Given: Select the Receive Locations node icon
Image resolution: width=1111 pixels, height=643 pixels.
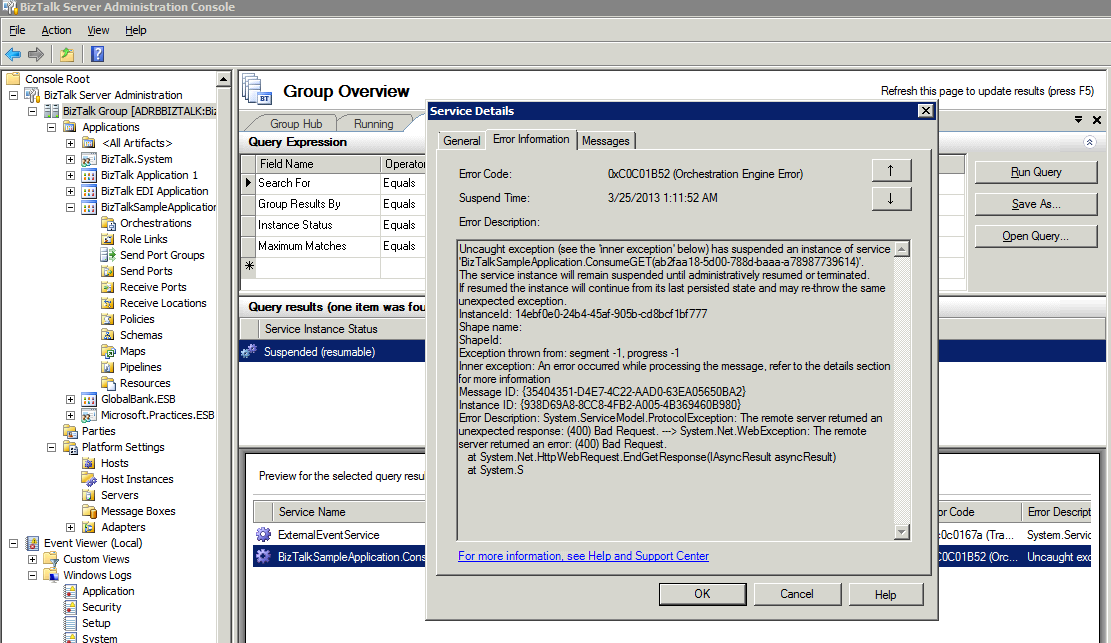Looking at the screenshot, I should pos(108,303).
